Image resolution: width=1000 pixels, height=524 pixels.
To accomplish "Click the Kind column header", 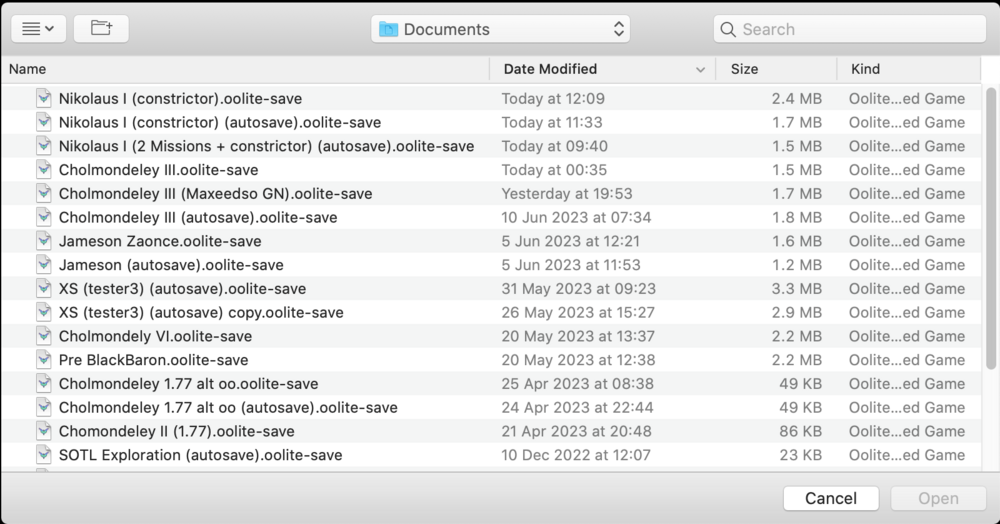I will pyautogui.click(x=865, y=69).
